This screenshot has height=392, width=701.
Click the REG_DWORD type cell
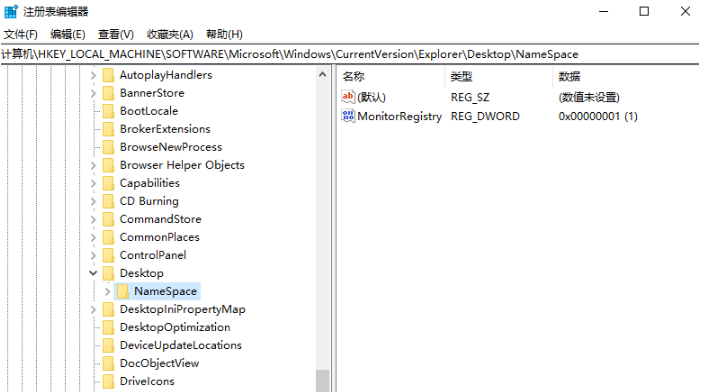click(x=485, y=116)
